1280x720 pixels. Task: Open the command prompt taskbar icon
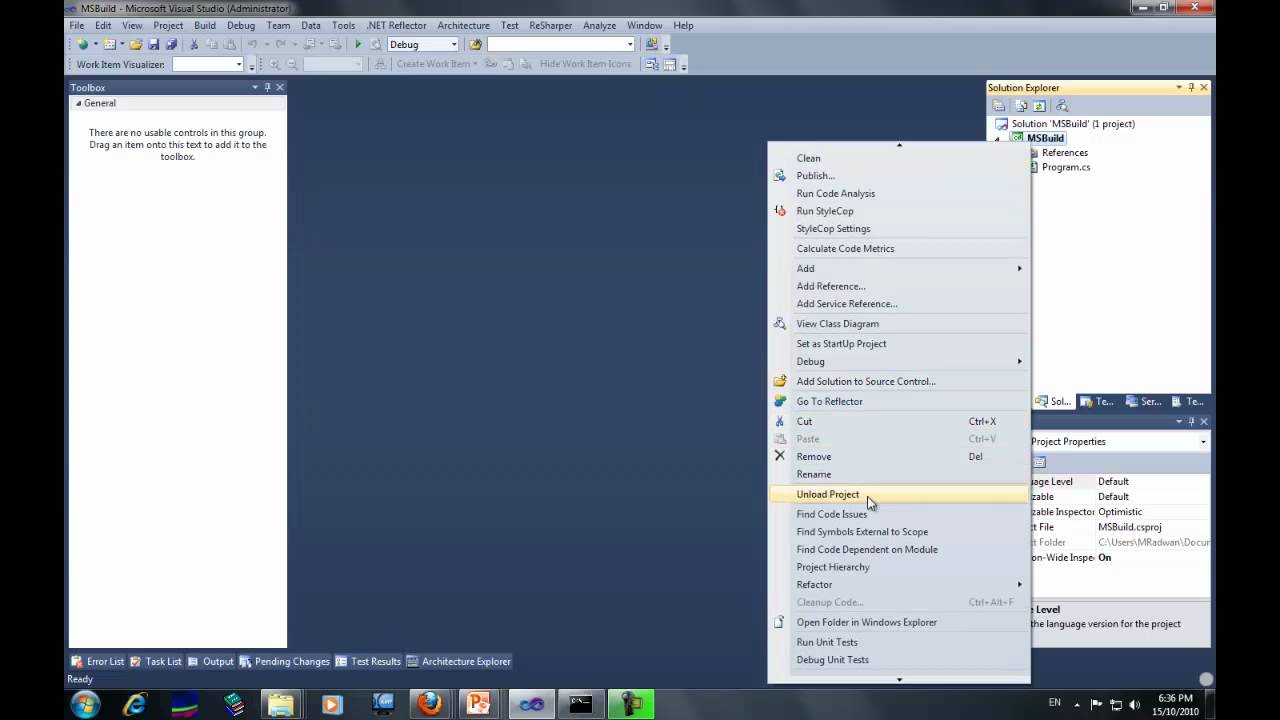581,704
